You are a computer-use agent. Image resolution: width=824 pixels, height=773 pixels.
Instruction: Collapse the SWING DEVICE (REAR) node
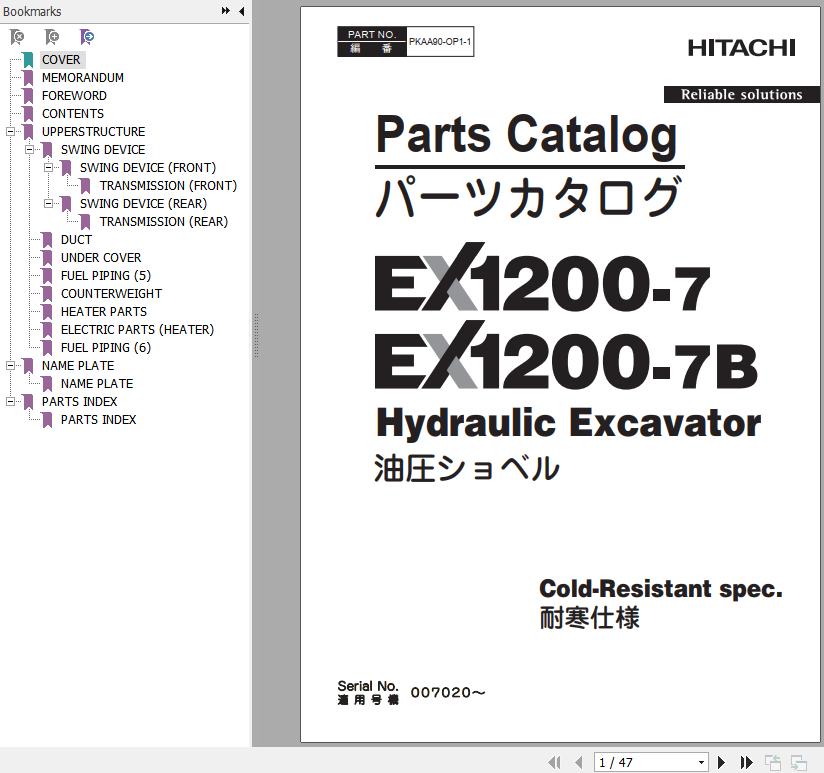48,203
